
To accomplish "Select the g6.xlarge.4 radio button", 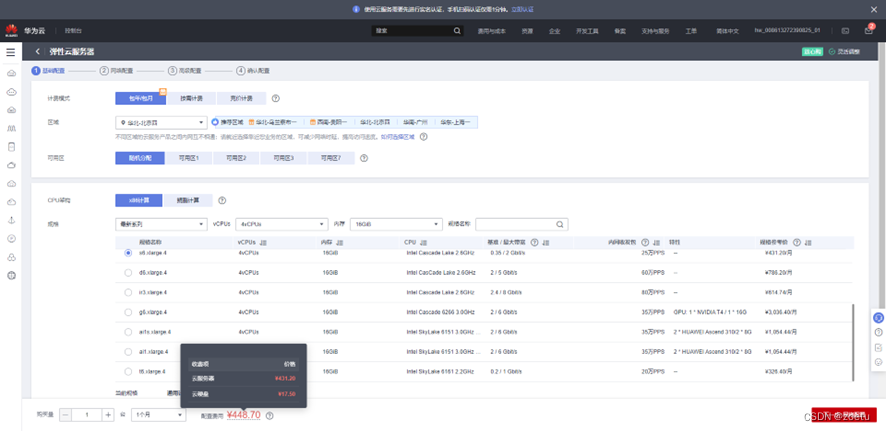I will pyautogui.click(x=128, y=312).
